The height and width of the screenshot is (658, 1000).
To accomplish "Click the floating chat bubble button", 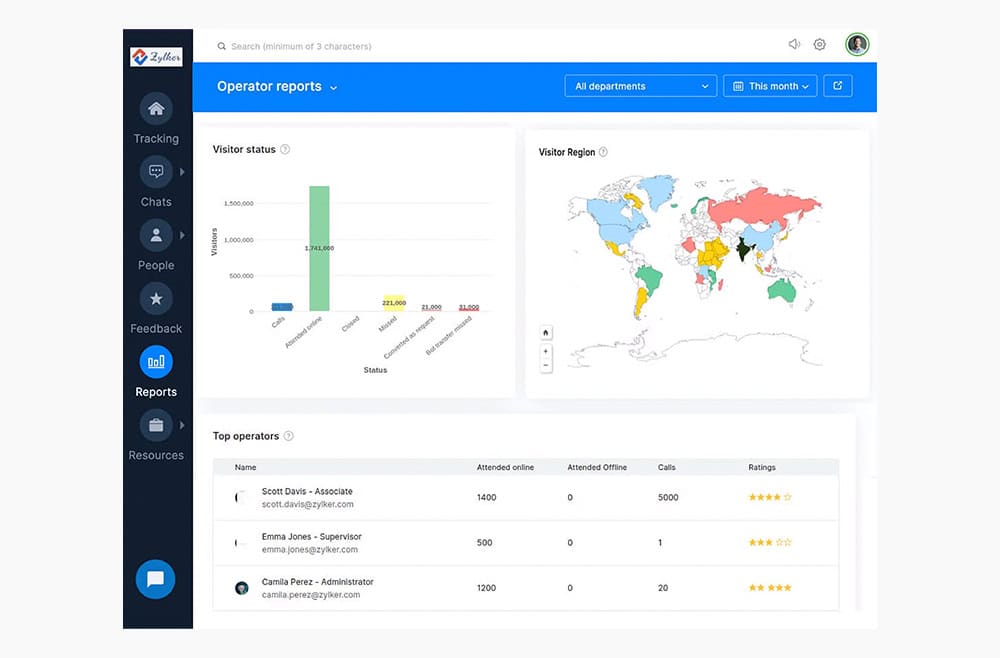I will (155, 579).
